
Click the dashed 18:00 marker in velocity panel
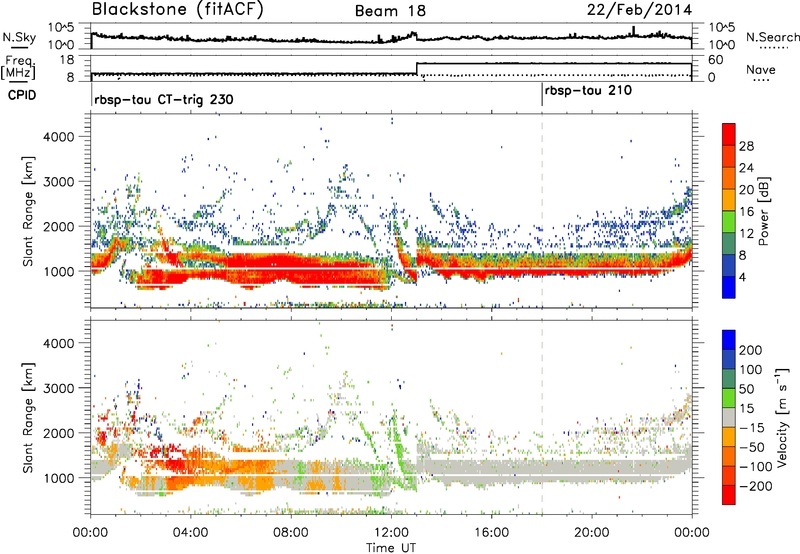pos(542,417)
